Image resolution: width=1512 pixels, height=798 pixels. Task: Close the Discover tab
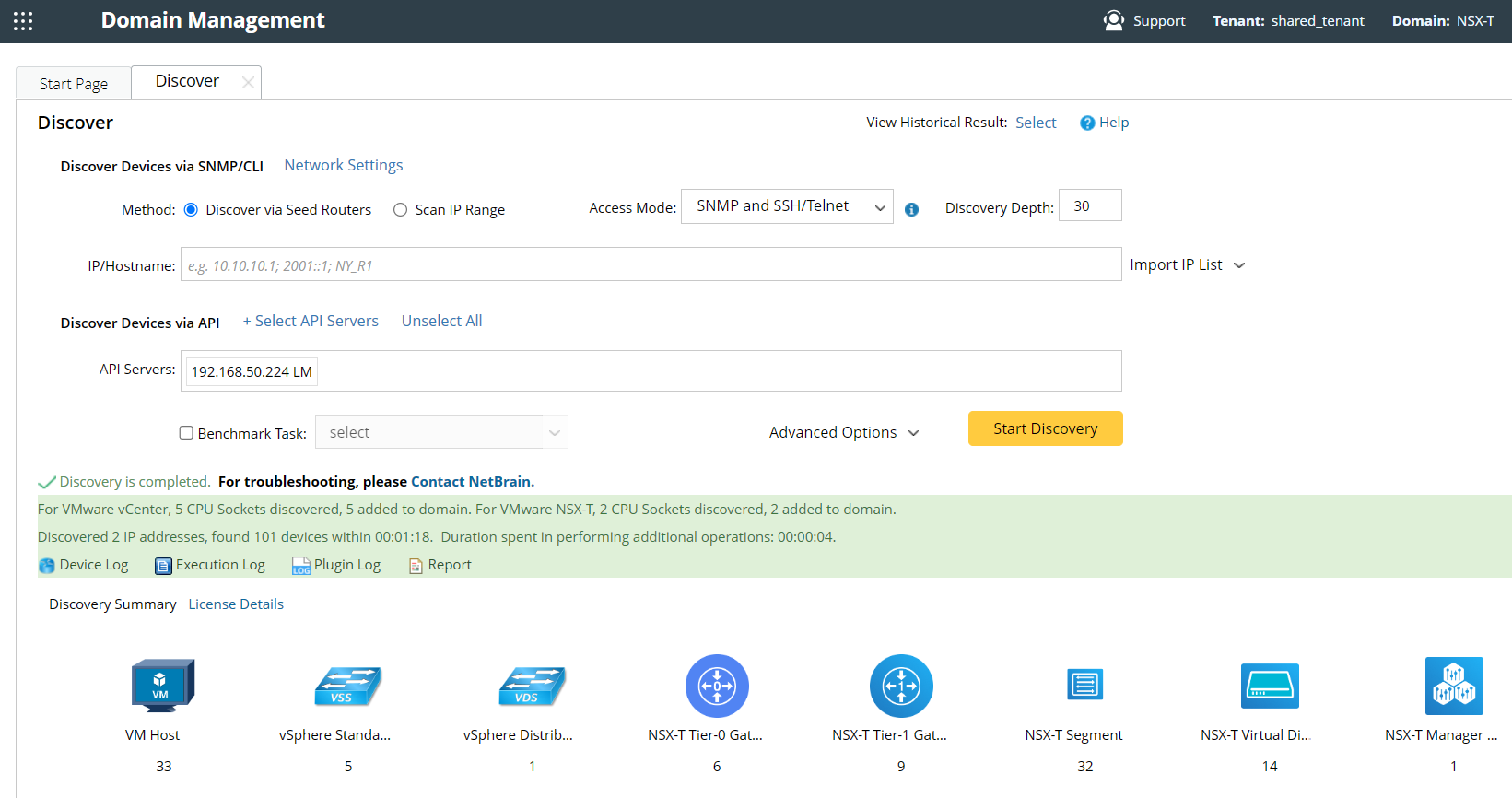pos(248,82)
